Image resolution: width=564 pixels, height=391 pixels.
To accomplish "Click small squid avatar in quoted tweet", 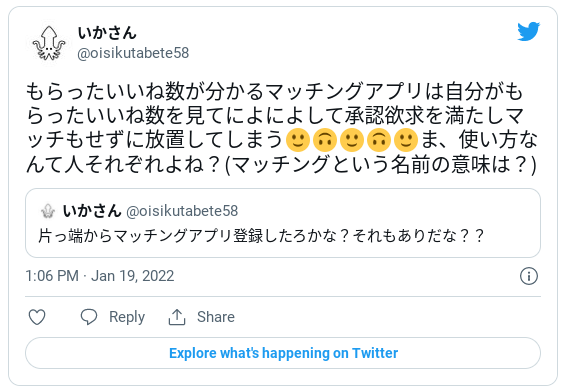I will (x=48, y=211).
